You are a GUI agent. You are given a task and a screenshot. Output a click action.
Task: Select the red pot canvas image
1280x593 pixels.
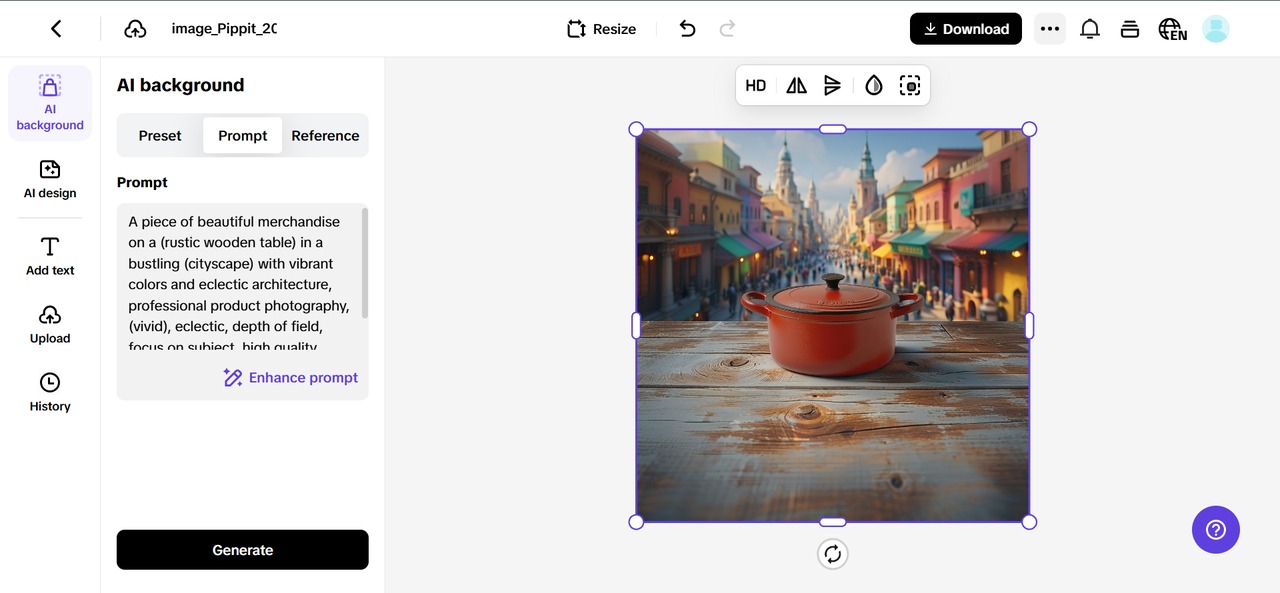(x=833, y=326)
